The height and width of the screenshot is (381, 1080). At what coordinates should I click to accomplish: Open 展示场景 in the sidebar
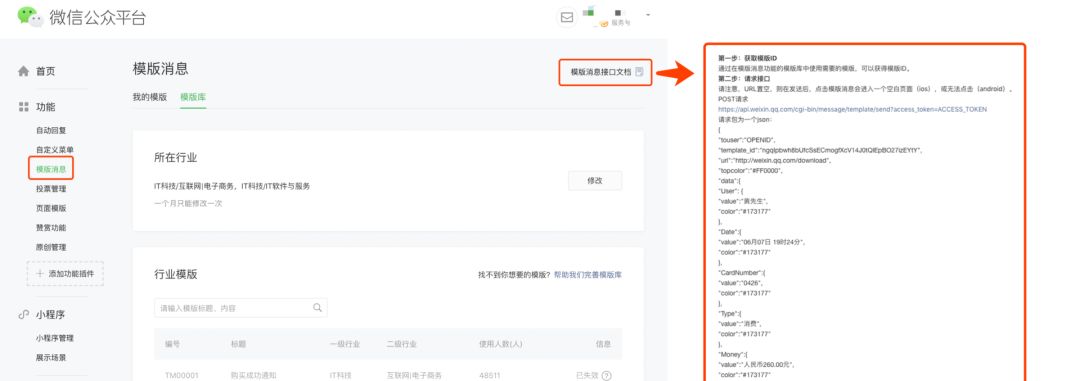(51, 358)
